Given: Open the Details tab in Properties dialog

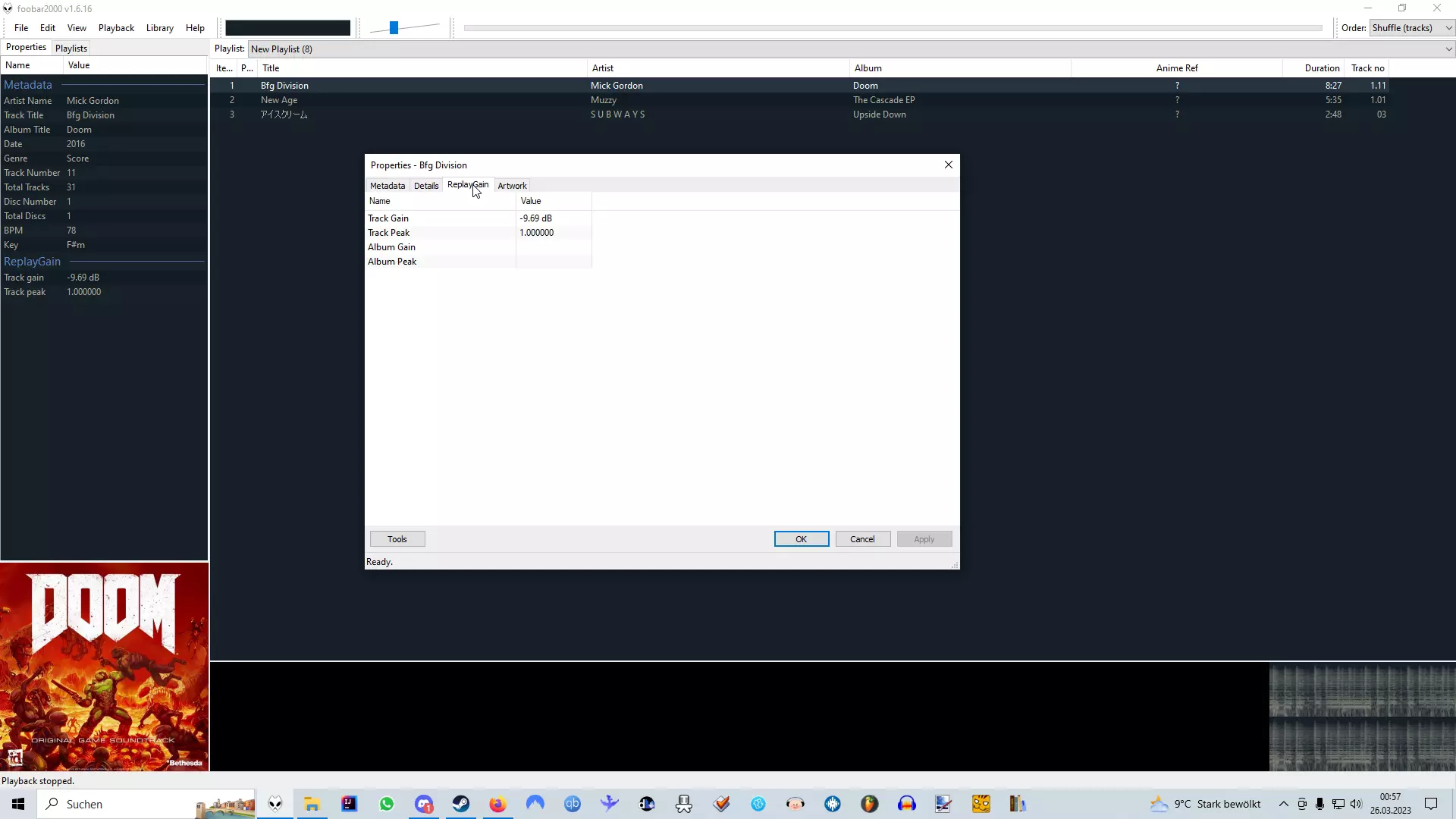Looking at the screenshot, I should pyautogui.click(x=426, y=186).
